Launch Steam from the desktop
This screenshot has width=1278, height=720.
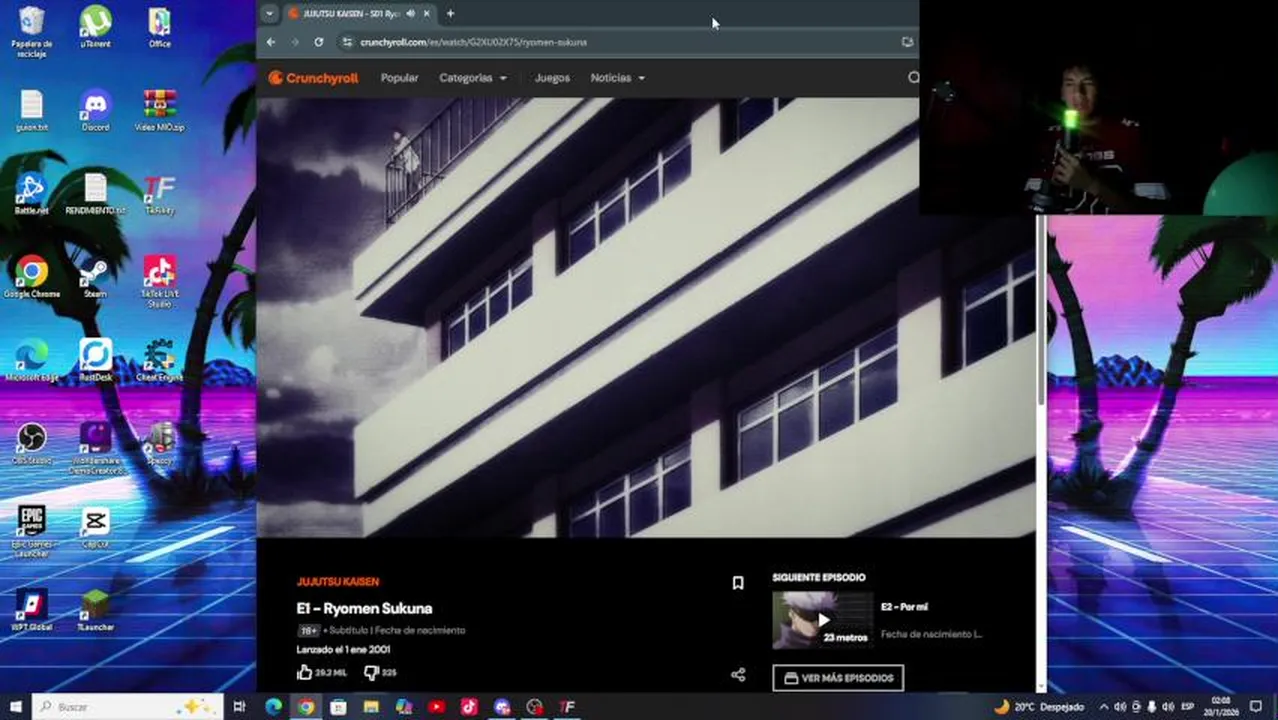[x=96, y=277]
